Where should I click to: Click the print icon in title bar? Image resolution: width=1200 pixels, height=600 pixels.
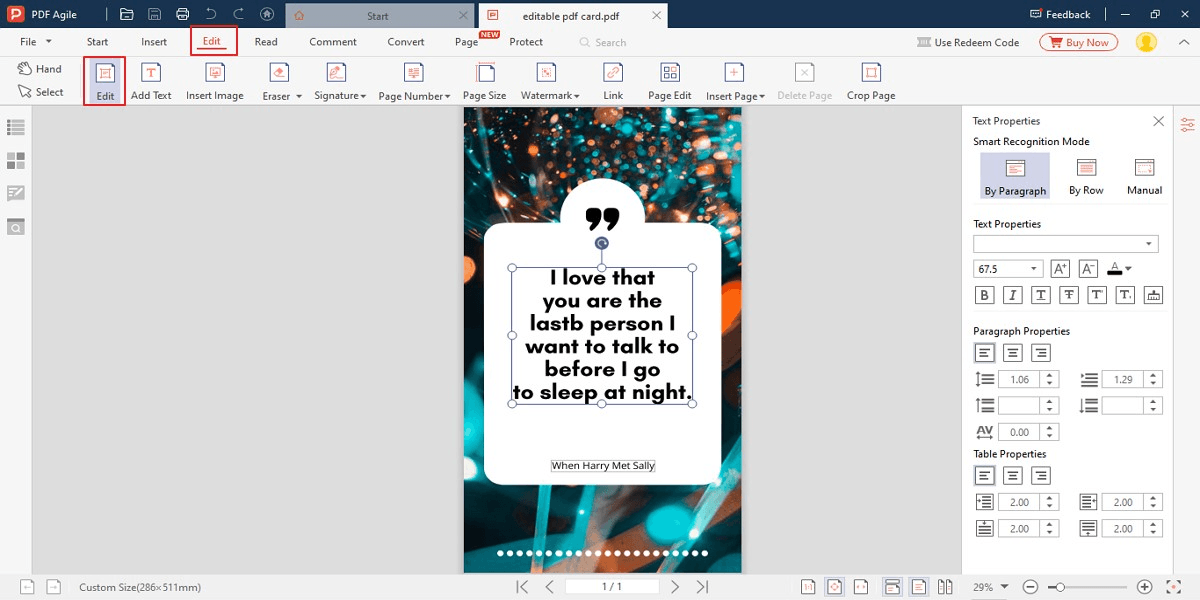point(182,15)
